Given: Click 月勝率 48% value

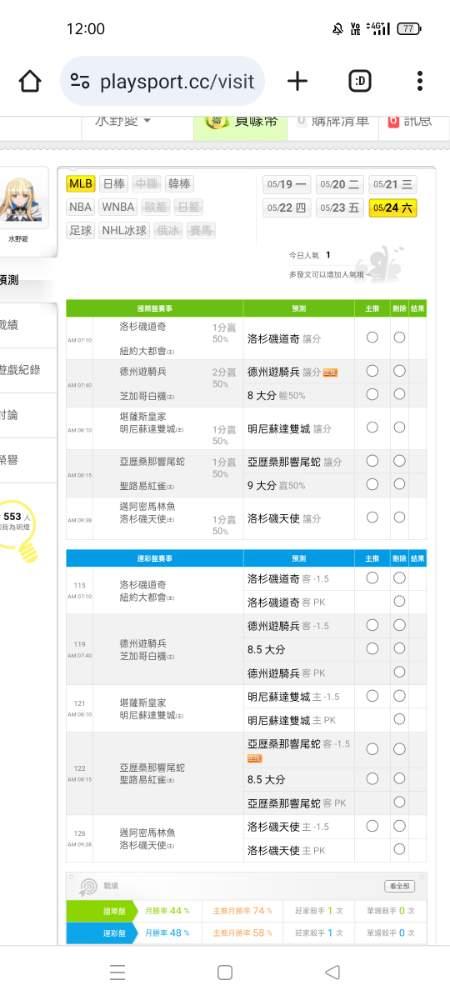Looking at the screenshot, I should (167, 932).
